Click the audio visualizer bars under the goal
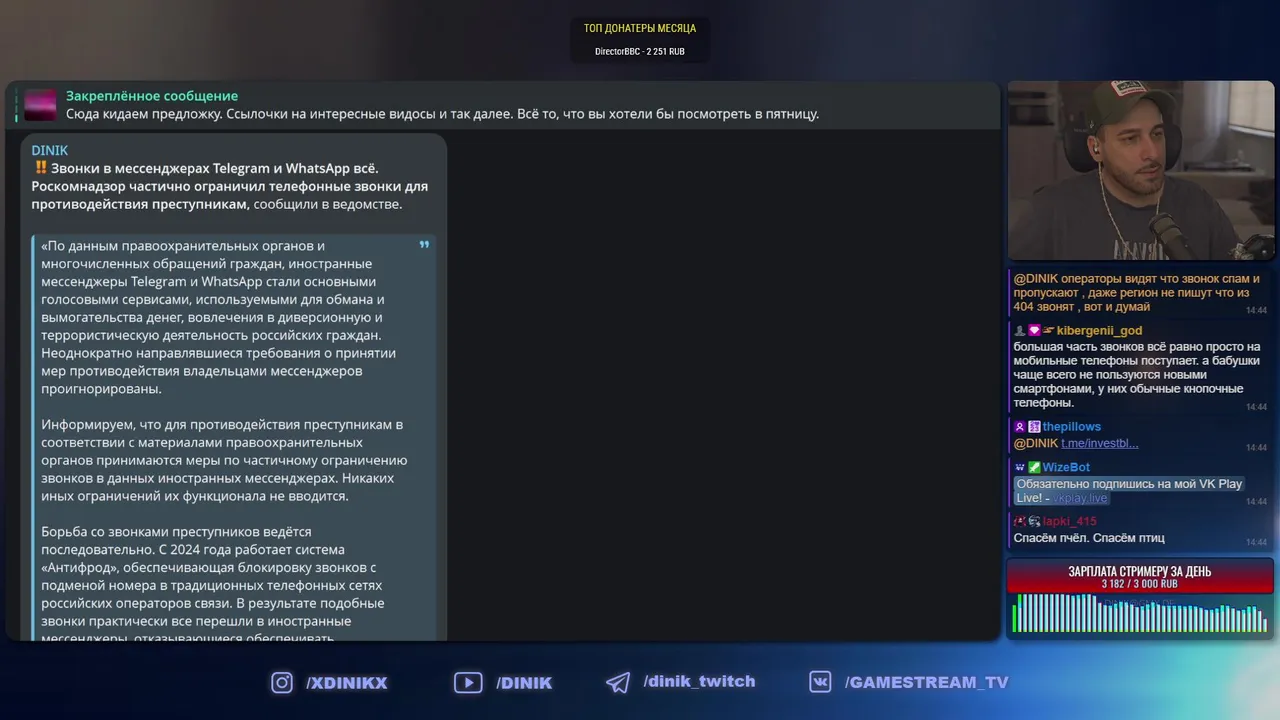Screen dimensions: 1280x720 tap(1140, 613)
